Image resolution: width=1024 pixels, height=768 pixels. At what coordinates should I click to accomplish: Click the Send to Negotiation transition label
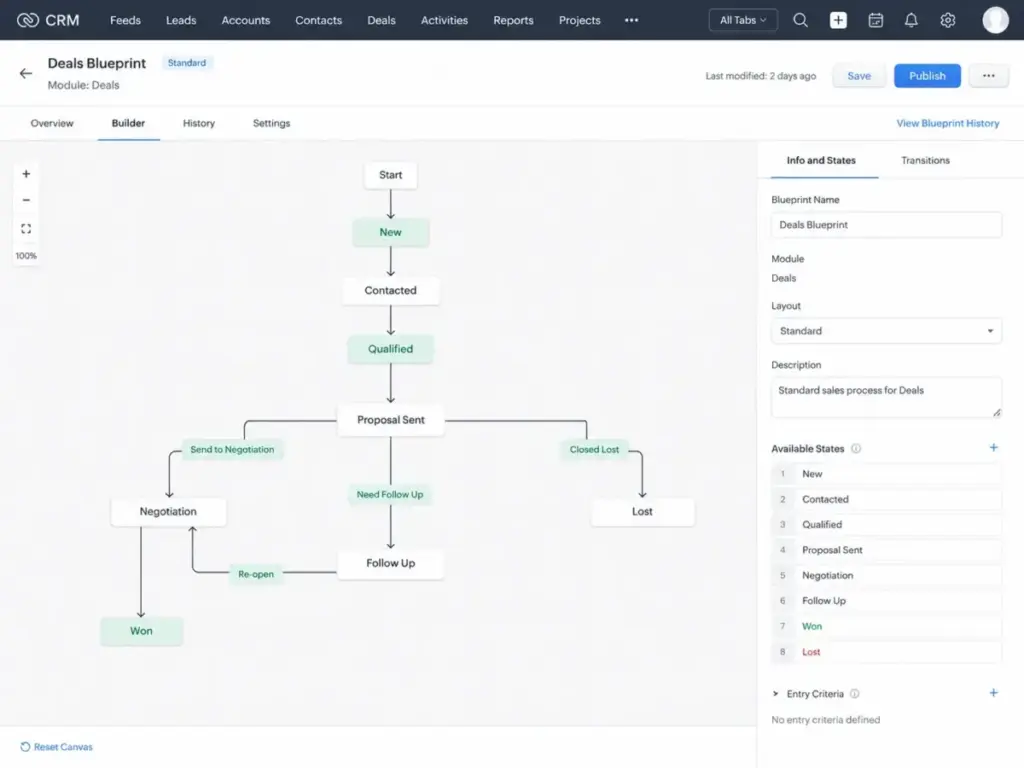point(232,449)
